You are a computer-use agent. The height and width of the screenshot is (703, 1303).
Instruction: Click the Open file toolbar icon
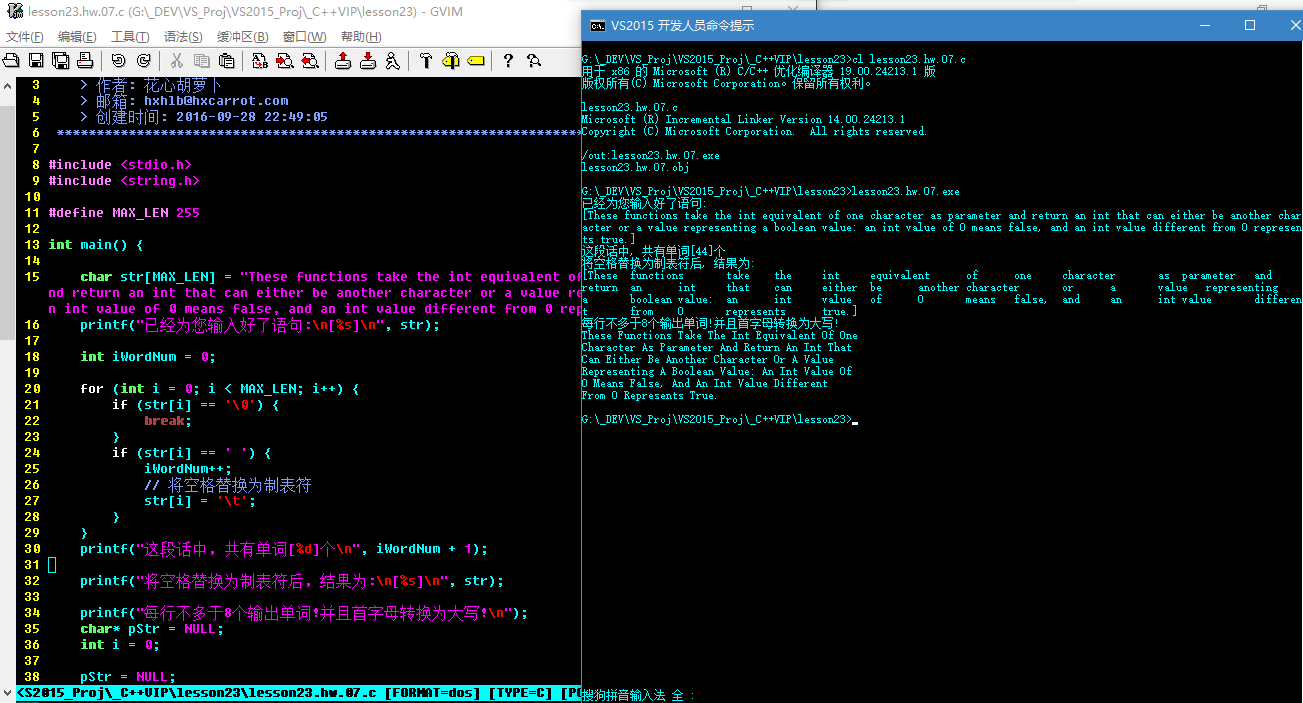11,61
